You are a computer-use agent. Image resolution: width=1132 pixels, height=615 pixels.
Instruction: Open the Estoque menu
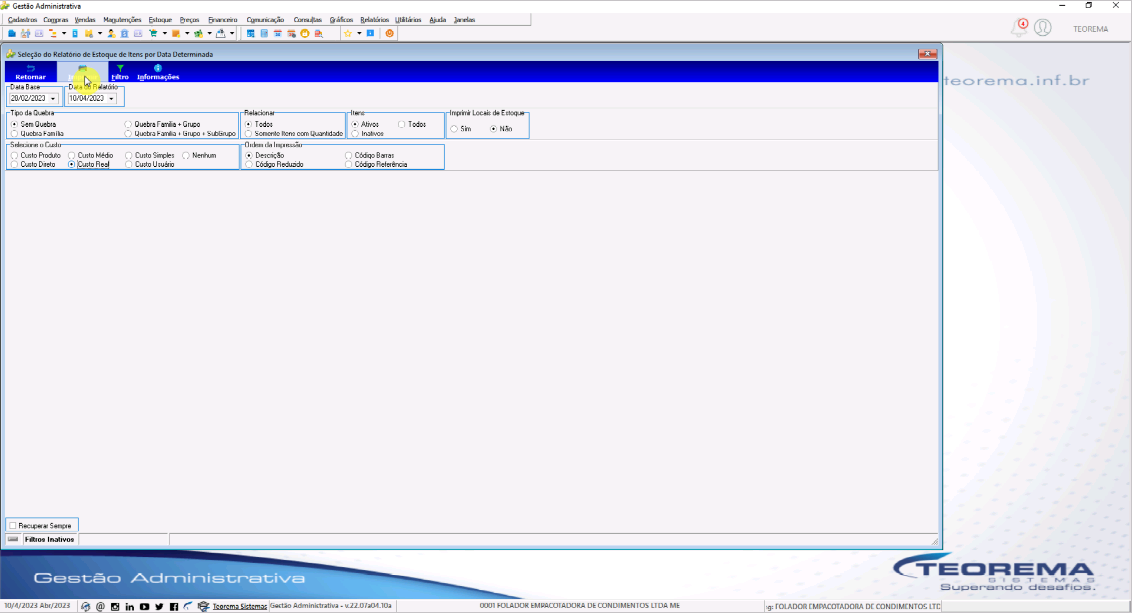(160, 19)
